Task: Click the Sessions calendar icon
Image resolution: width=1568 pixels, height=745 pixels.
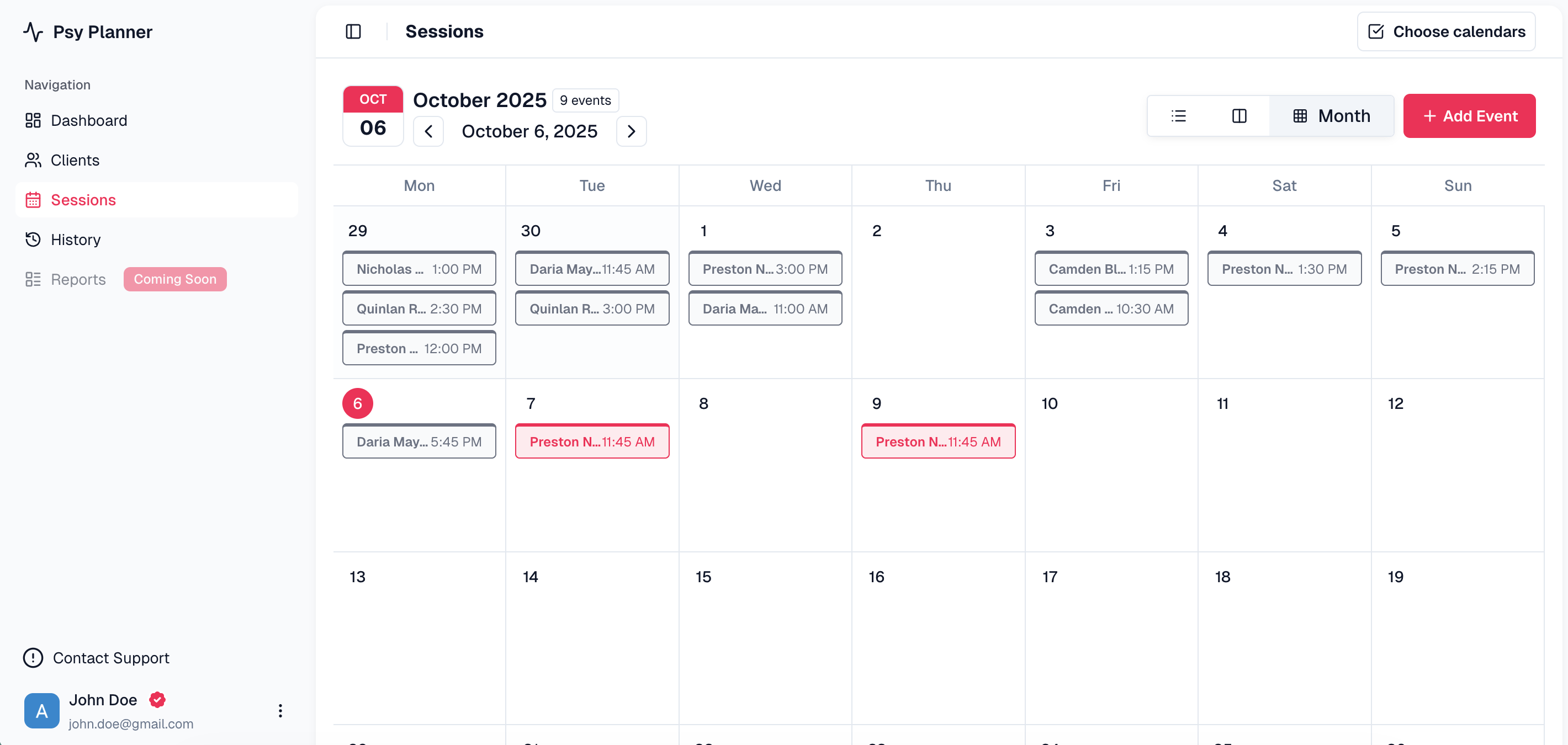Action: [x=33, y=199]
